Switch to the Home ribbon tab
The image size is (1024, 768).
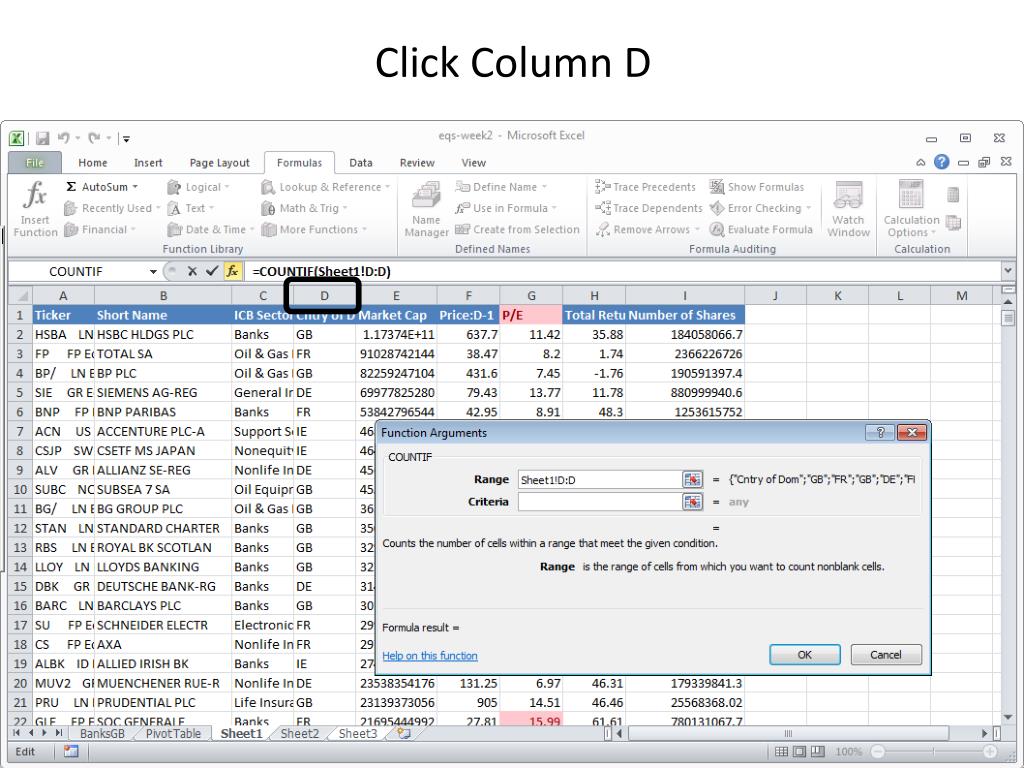click(93, 163)
